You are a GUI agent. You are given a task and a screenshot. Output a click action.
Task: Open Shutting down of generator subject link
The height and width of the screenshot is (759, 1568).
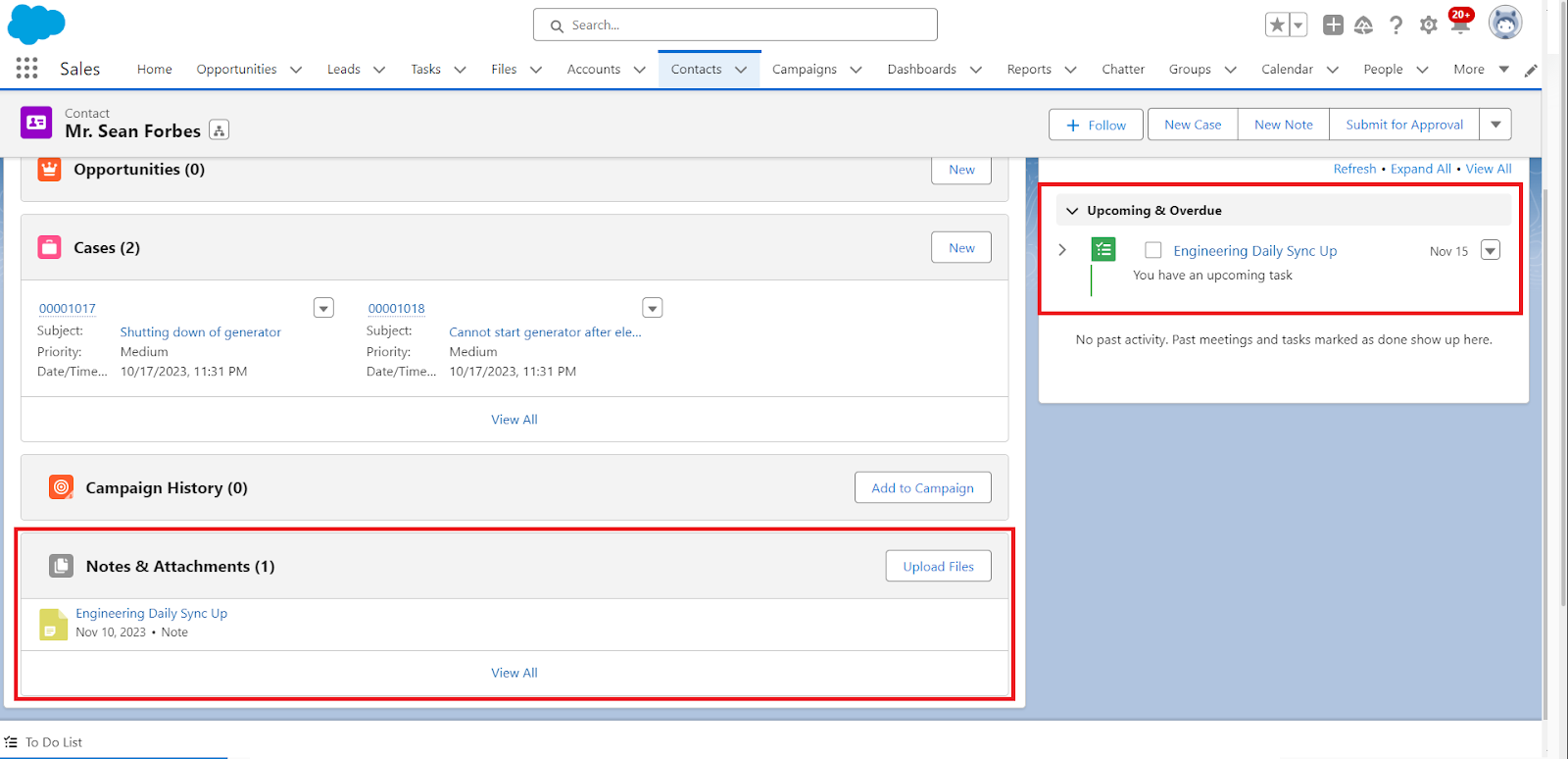201,331
